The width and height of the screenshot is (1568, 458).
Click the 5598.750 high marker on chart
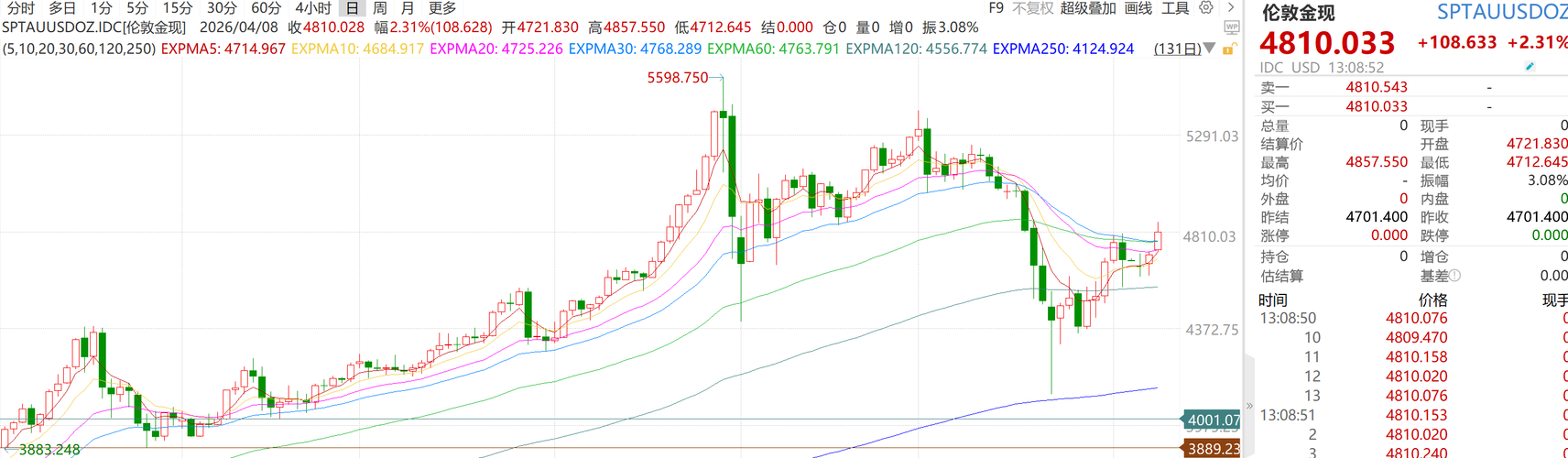678,78
